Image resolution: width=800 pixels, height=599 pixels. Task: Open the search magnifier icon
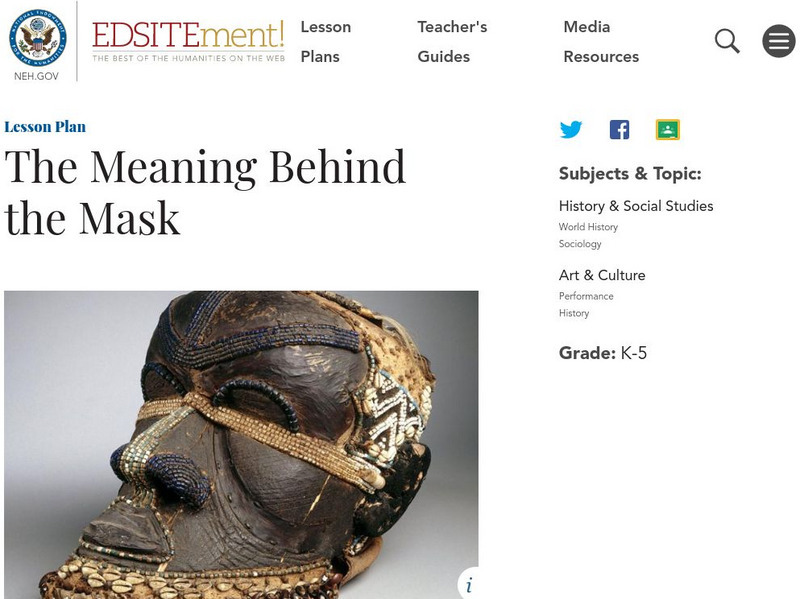[x=727, y=41]
